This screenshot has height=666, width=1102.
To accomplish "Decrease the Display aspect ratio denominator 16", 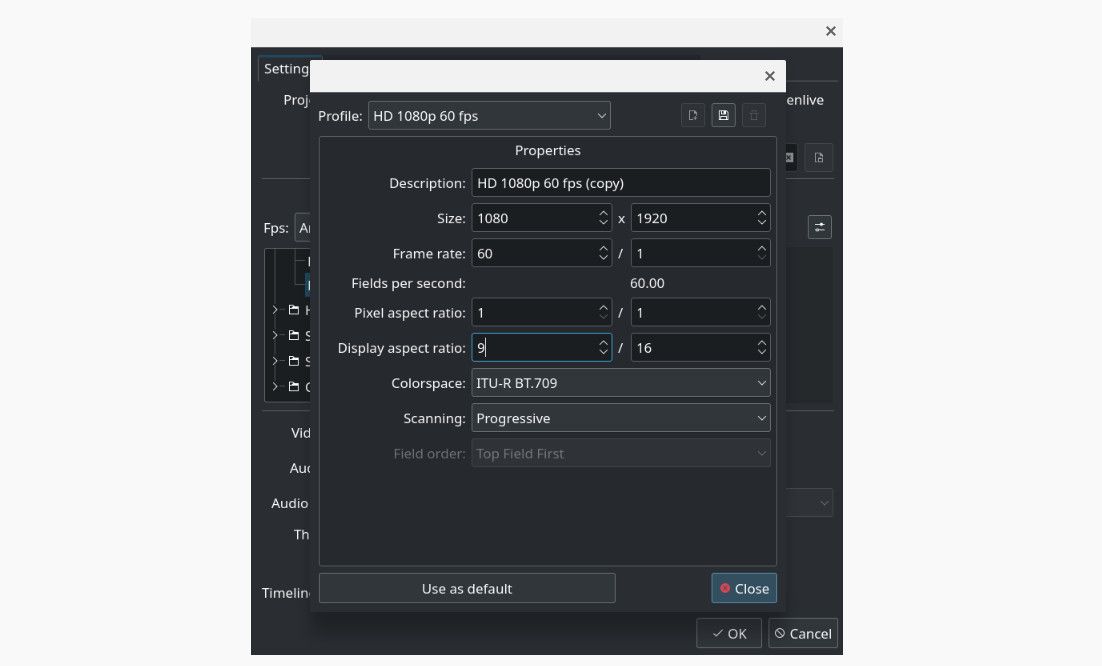I will click(x=762, y=353).
